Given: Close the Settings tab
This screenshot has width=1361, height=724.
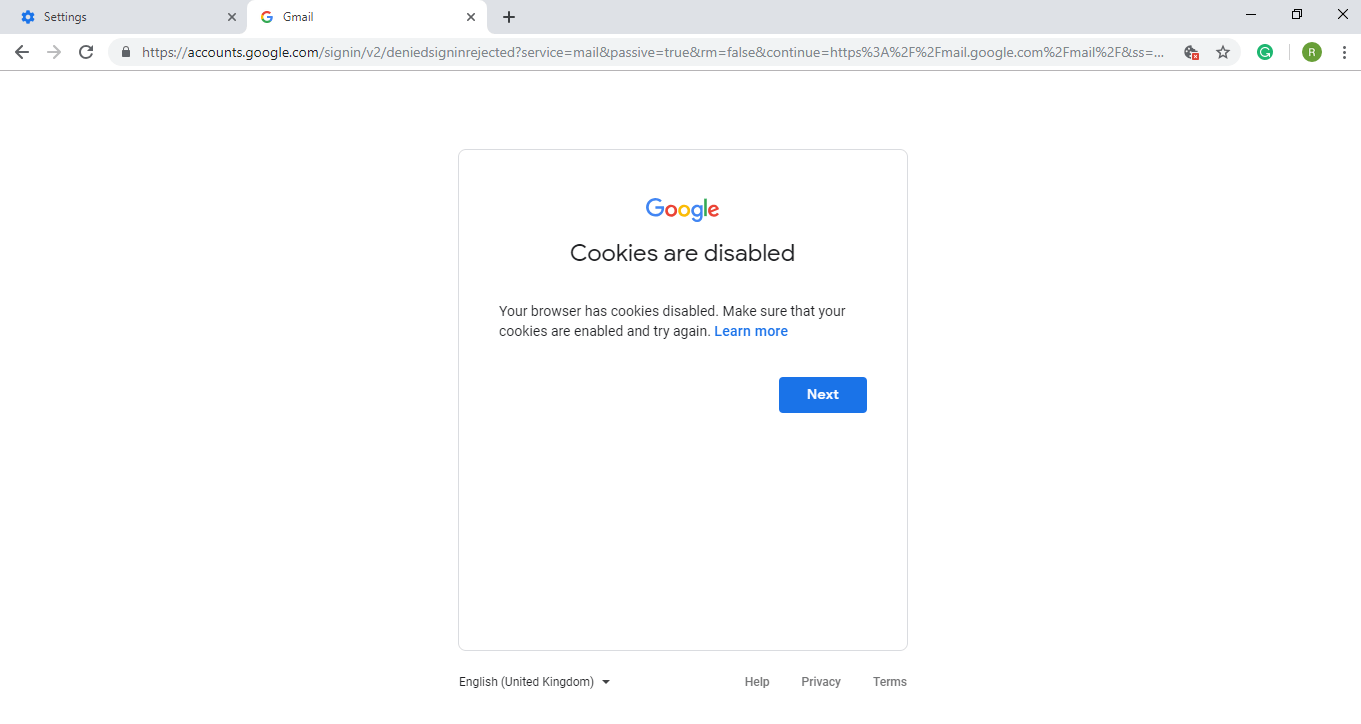Looking at the screenshot, I should [x=232, y=17].
